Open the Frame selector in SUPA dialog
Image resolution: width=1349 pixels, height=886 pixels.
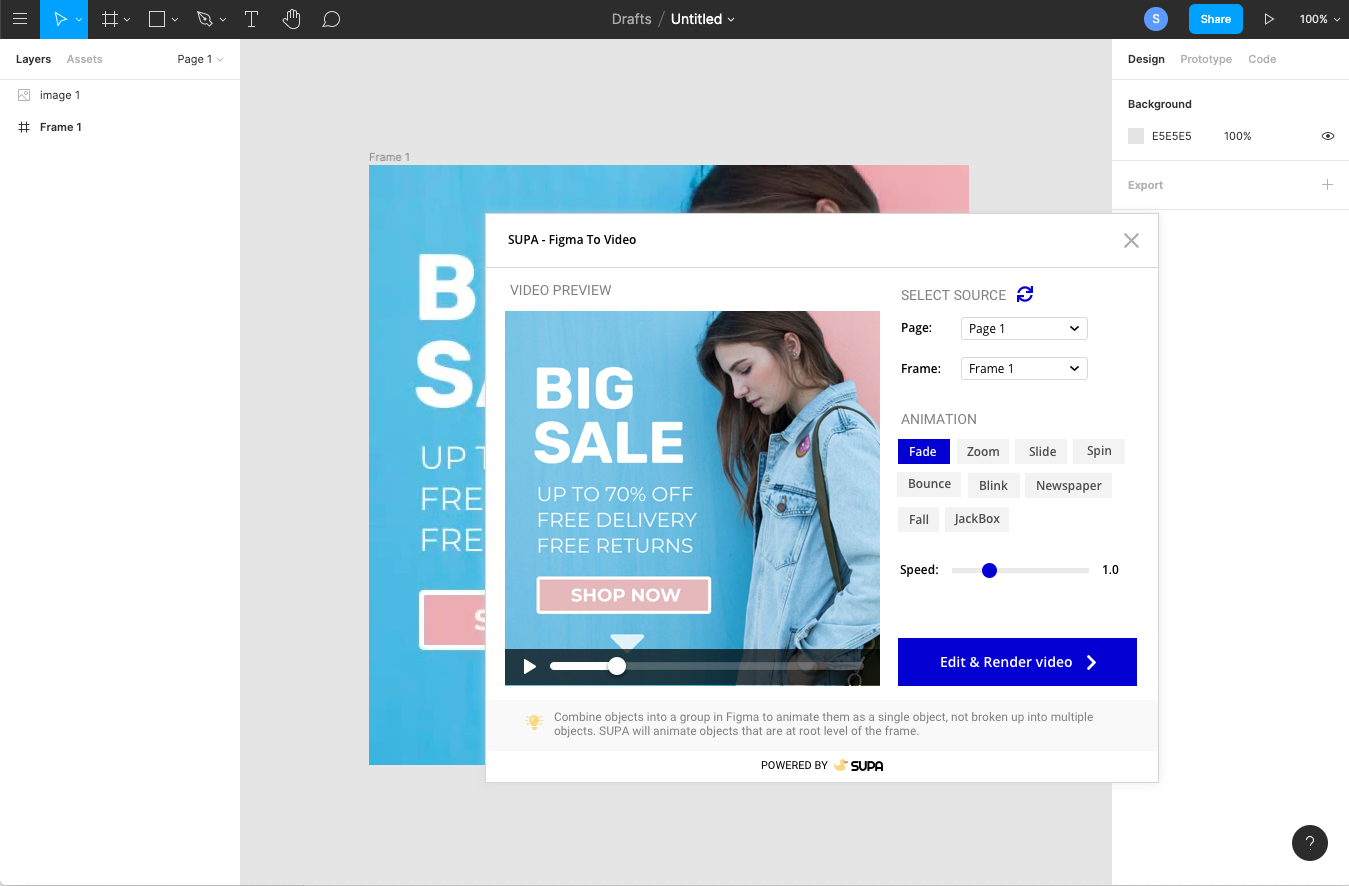pos(1023,368)
